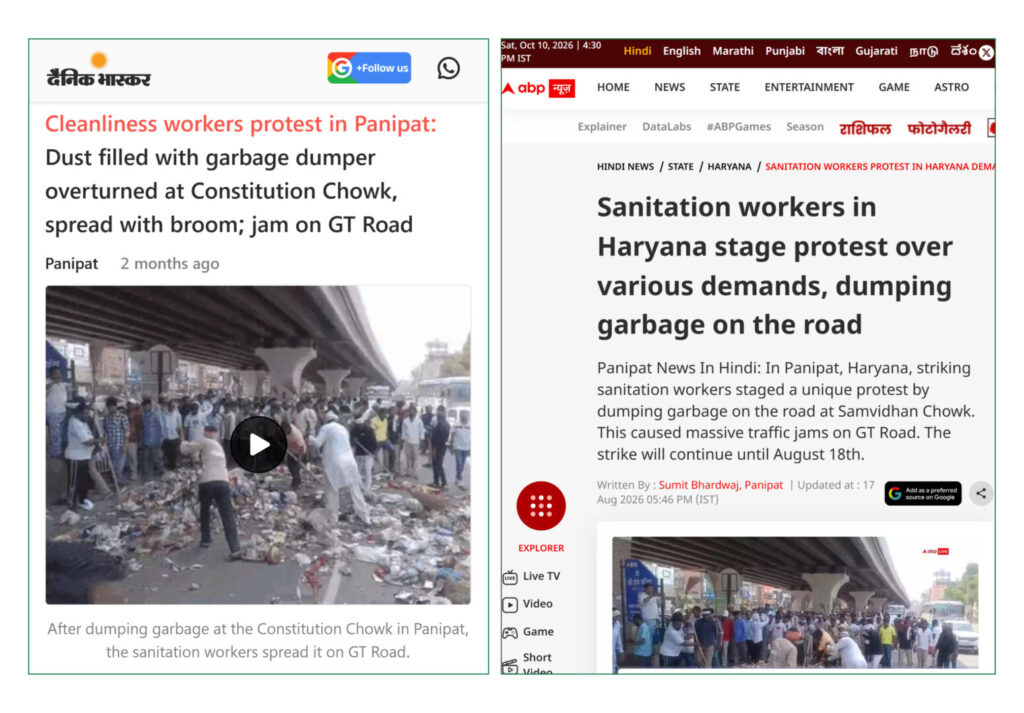The width and height of the screenshot is (1024, 713).
Task: Switch language to Gujarati
Action: coord(876,51)
